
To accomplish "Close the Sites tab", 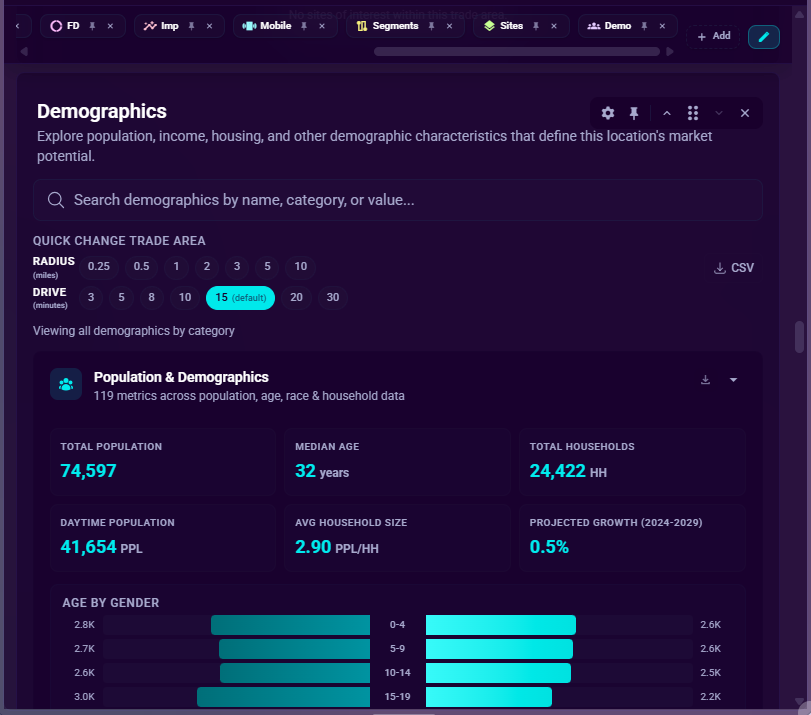I will [x=554, y=26].
